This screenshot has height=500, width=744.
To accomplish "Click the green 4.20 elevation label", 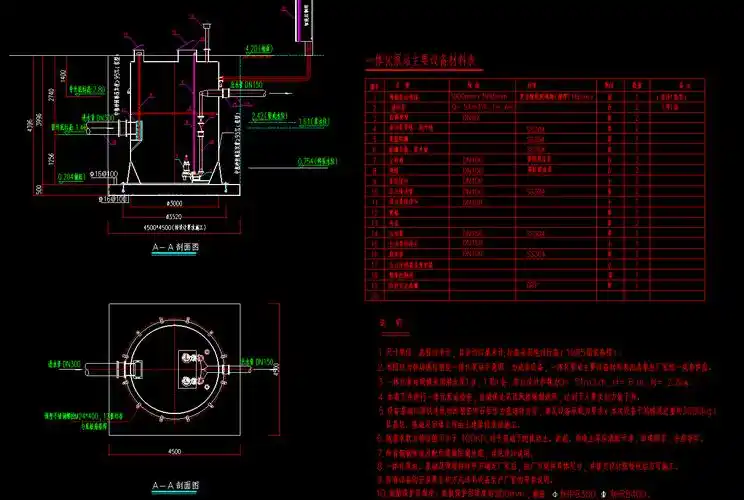I will coord(258,48).
